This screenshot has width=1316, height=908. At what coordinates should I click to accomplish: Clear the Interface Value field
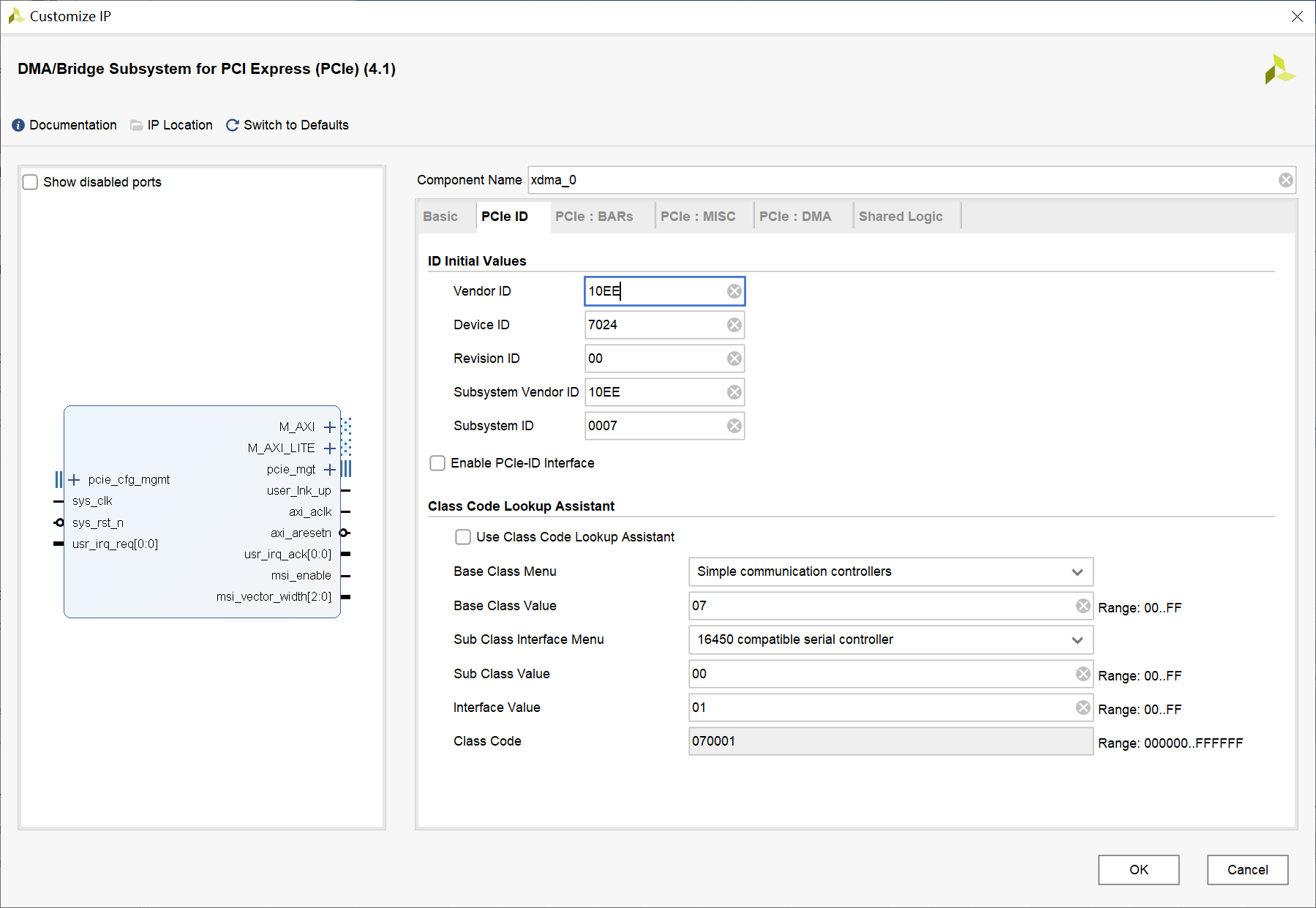pos(1083,708)
